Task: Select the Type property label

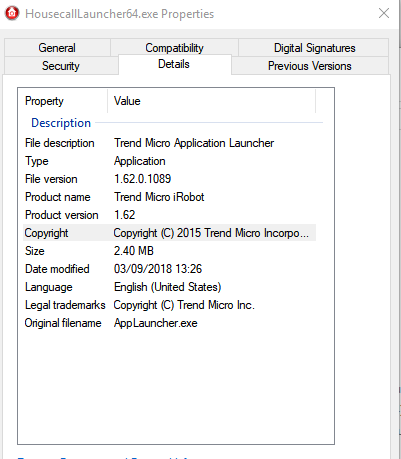Action: (37, 161)
